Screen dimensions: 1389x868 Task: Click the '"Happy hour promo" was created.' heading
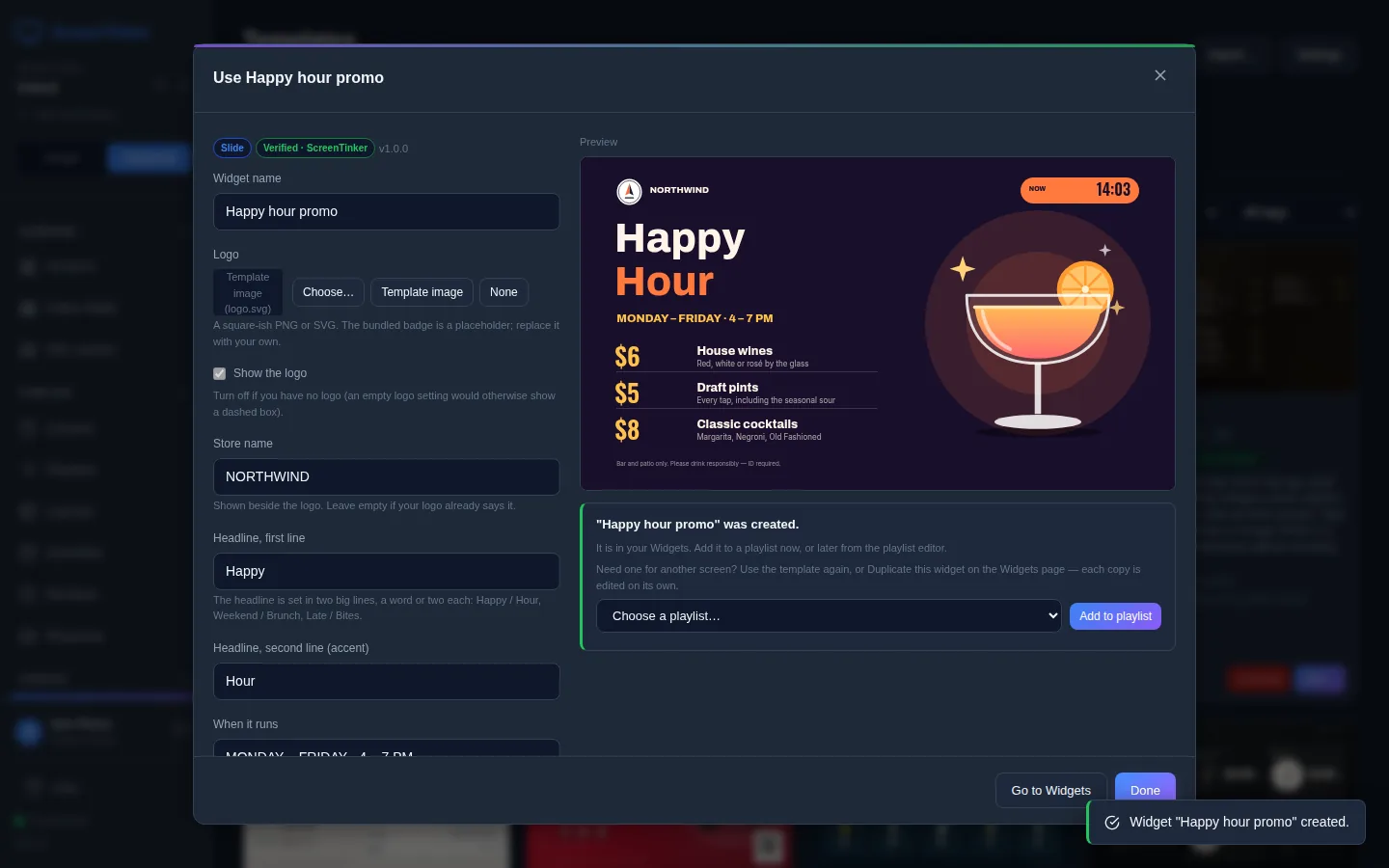[697, 525]
